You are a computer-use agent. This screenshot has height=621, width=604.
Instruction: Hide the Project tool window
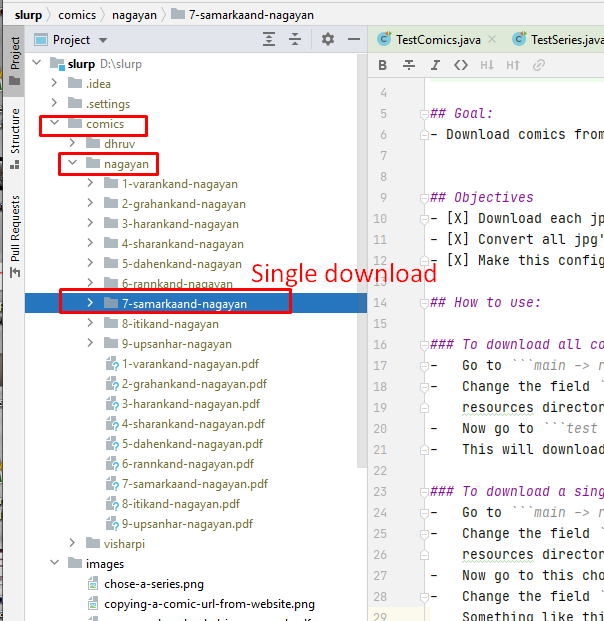tap(354, 39)
